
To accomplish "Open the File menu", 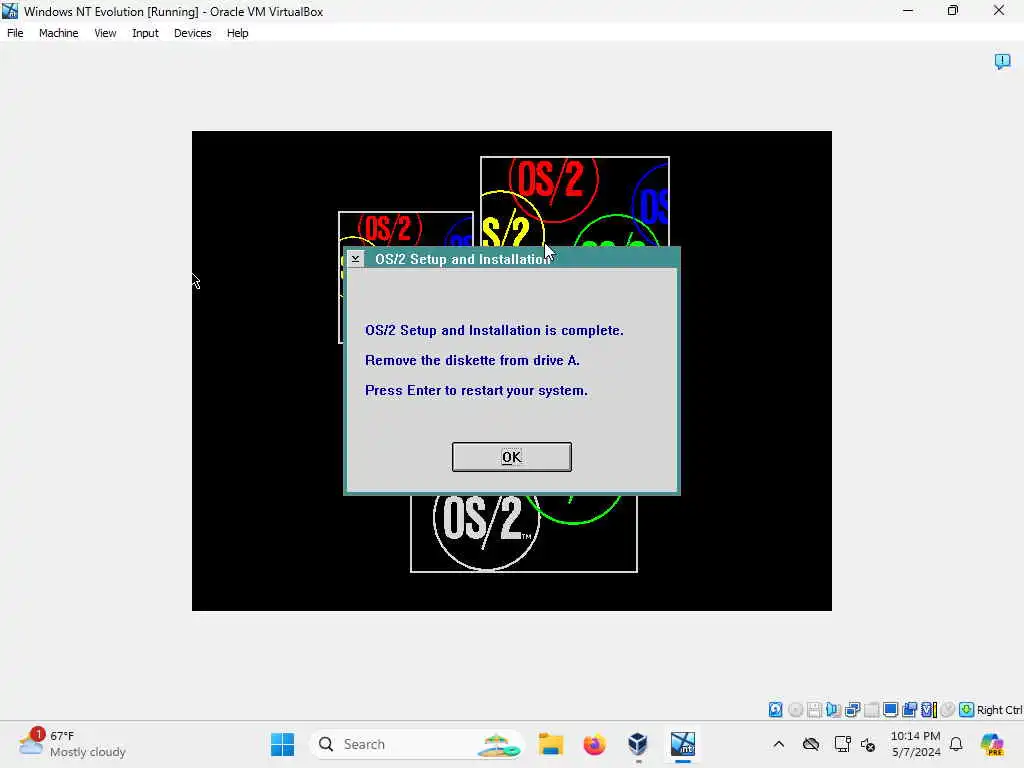I will (15, 33).
